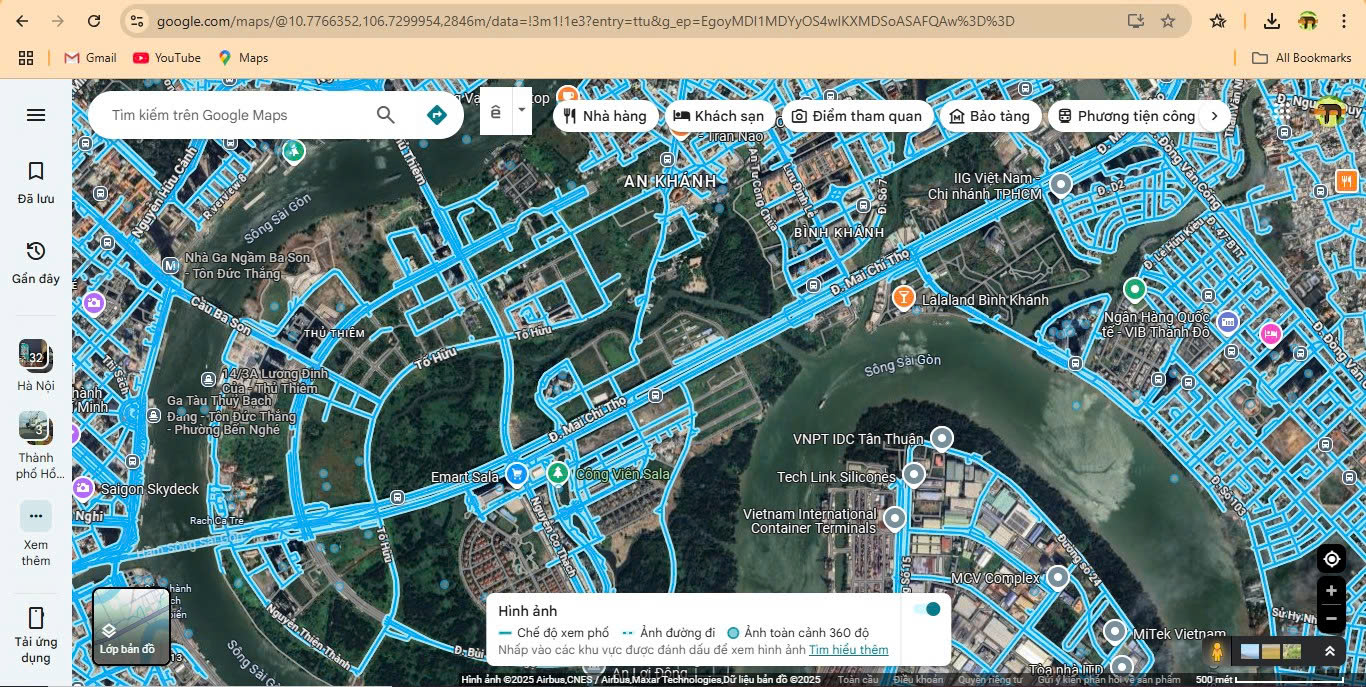Click the Lalaland Bình Khánh bar marker
The image size is (1366, 687).
click(x=903, y=297)
